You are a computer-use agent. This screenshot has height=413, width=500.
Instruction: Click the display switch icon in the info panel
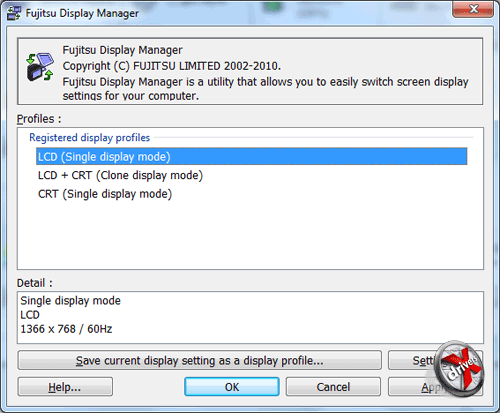pyautogui.click(x=40, y=67)
